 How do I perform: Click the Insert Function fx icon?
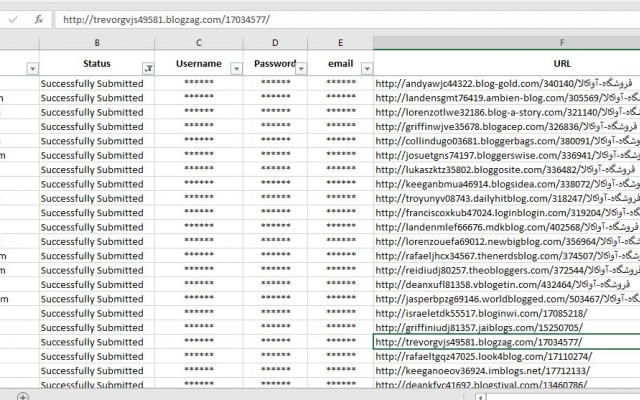[39, 19]
